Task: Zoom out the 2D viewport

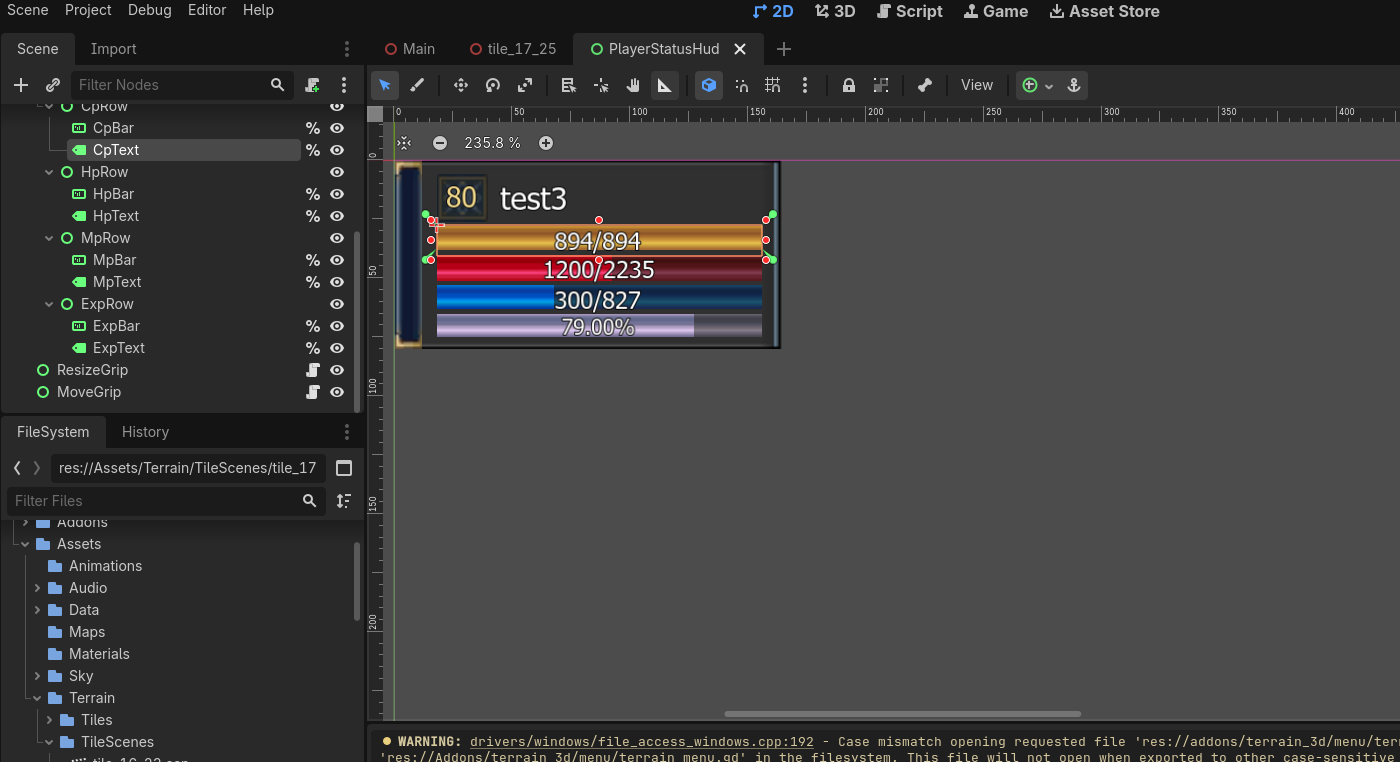Action: click(x=439, y=143)
